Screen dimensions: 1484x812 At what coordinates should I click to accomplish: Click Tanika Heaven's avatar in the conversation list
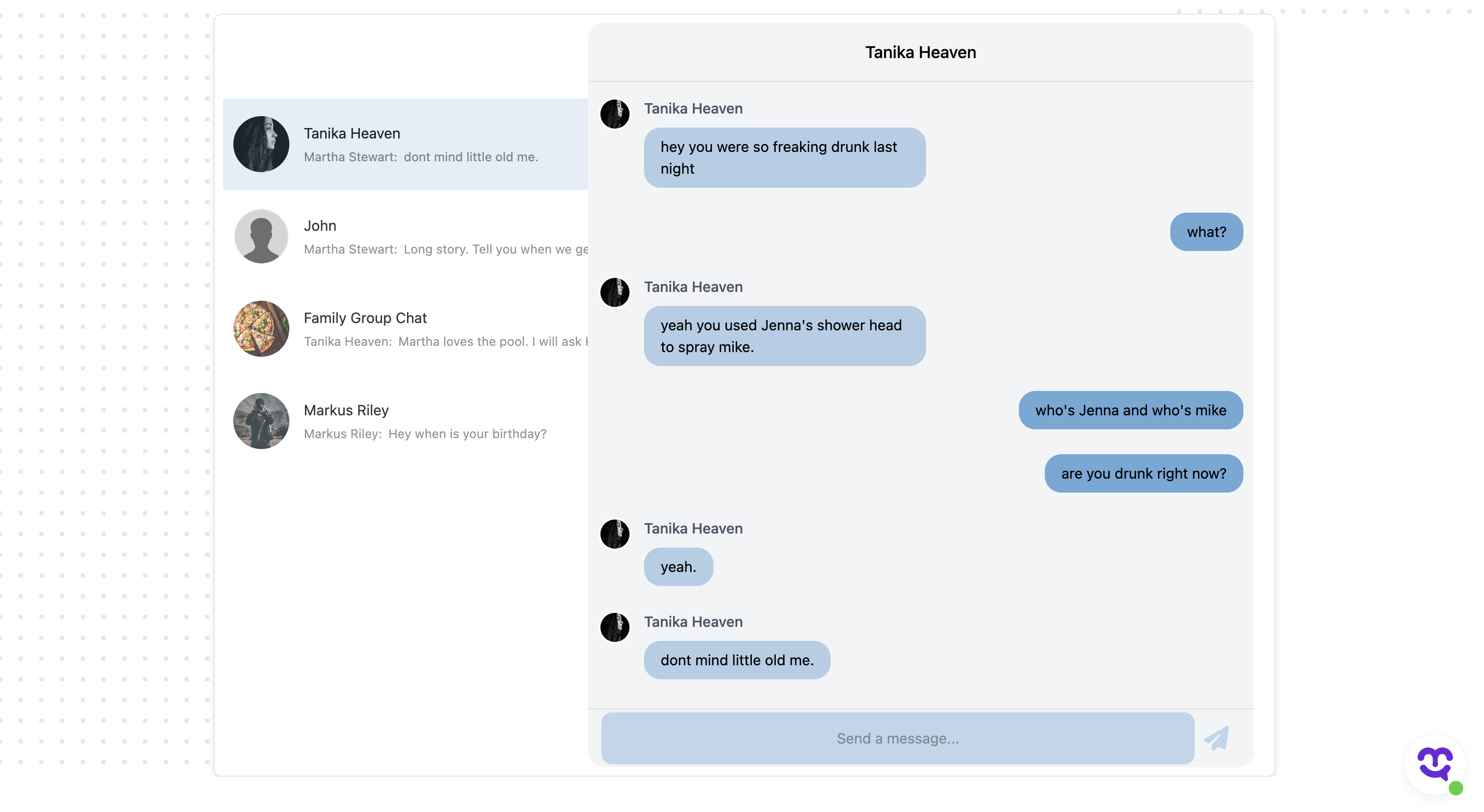click(x=260, y=144)
